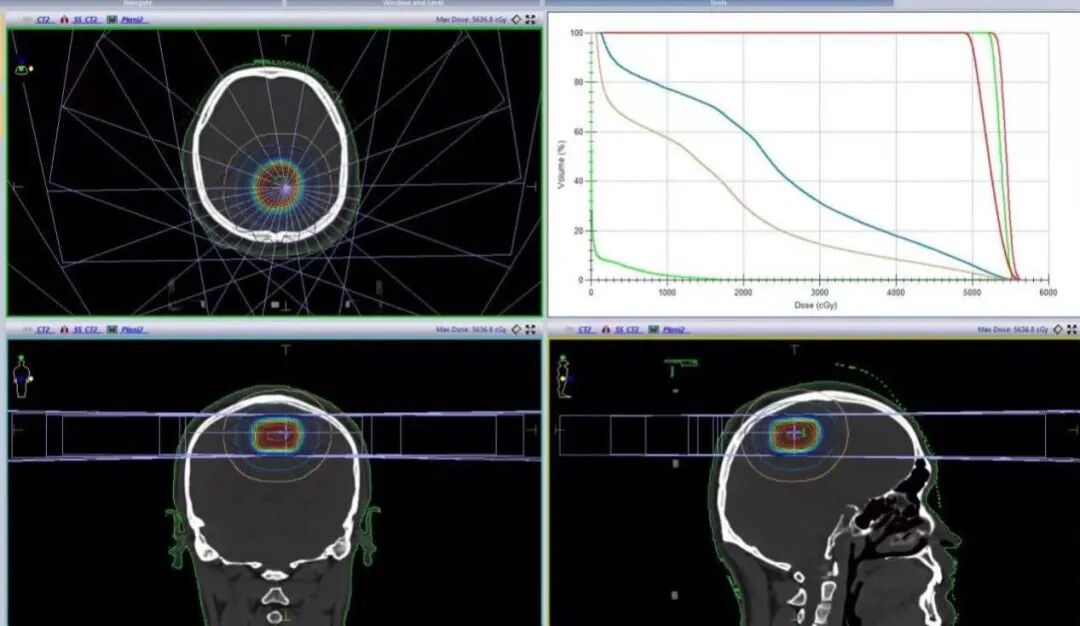Click the plan icon in sagittal view header

coord(654,330)
